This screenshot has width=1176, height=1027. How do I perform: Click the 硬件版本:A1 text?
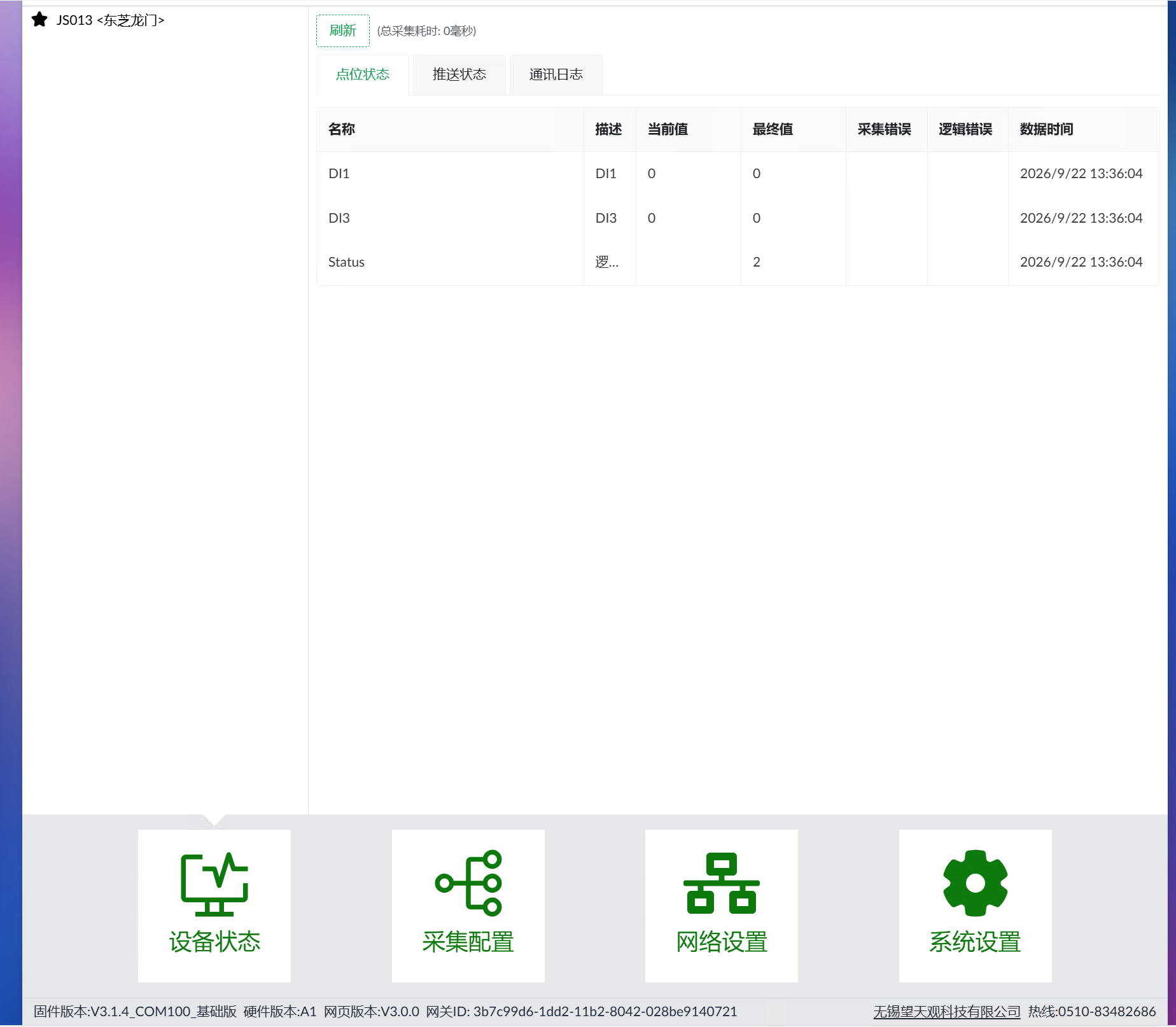[280, 1012]
